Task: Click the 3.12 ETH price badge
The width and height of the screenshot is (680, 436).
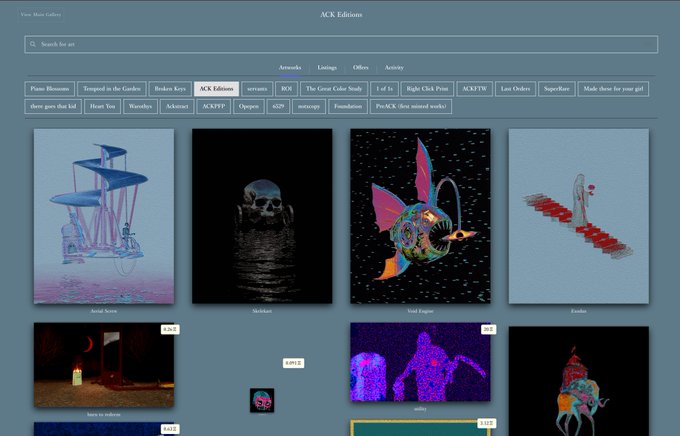Action: coord(487,423)
